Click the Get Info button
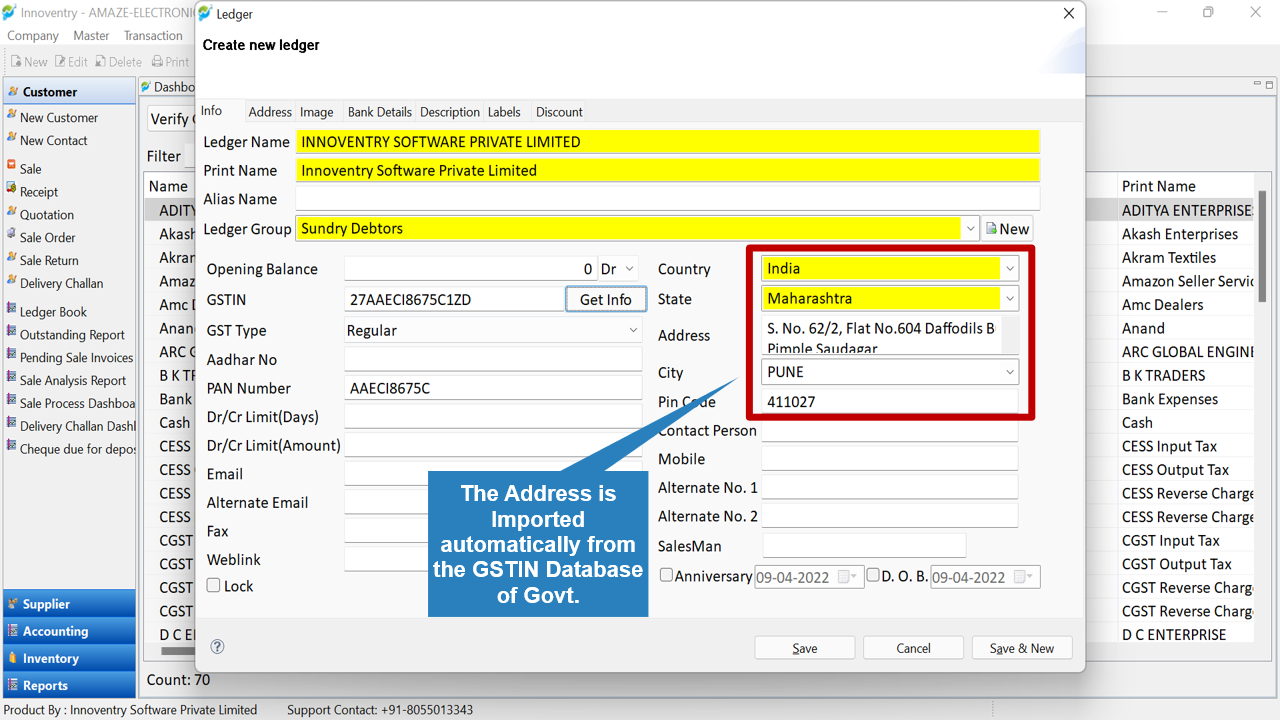This screenshot has width=1280, height=720. coord(606,299)
